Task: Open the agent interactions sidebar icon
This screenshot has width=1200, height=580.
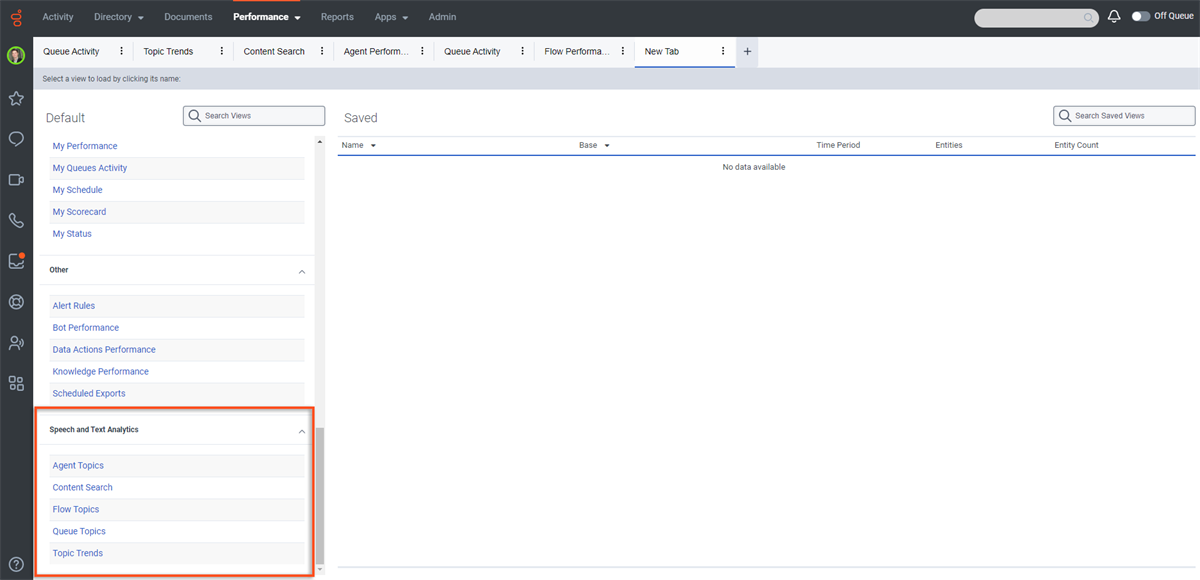Action: 15,302
